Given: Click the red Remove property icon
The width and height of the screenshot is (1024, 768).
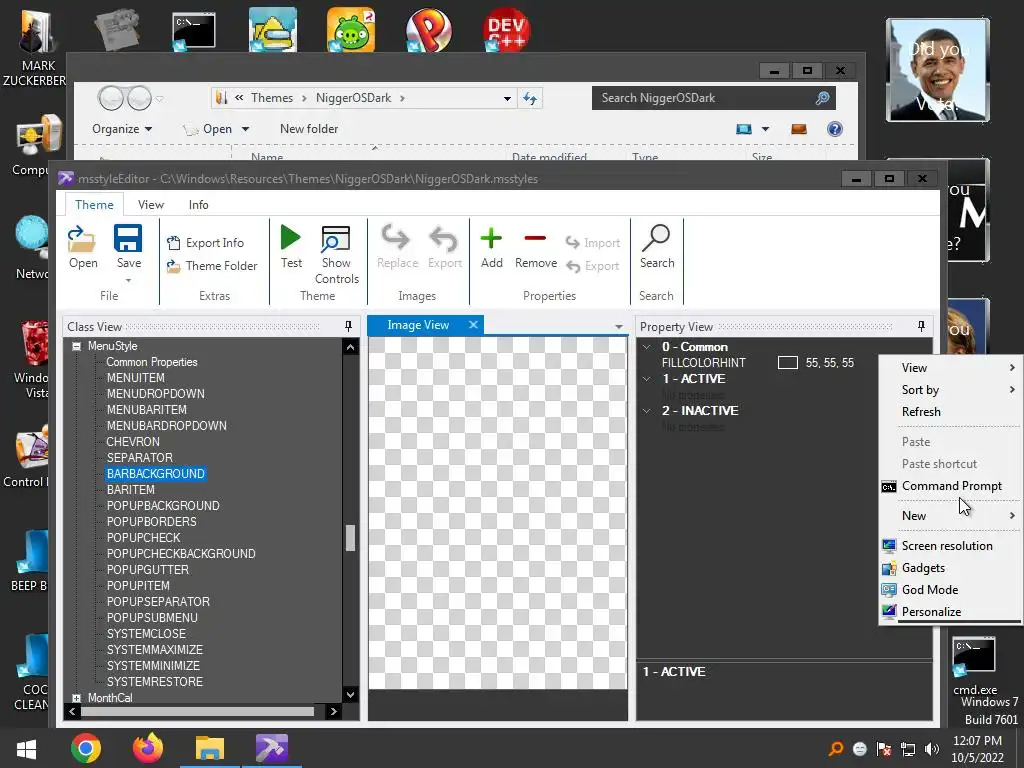Looking at the screenshot, I should (x=536, y=238).
